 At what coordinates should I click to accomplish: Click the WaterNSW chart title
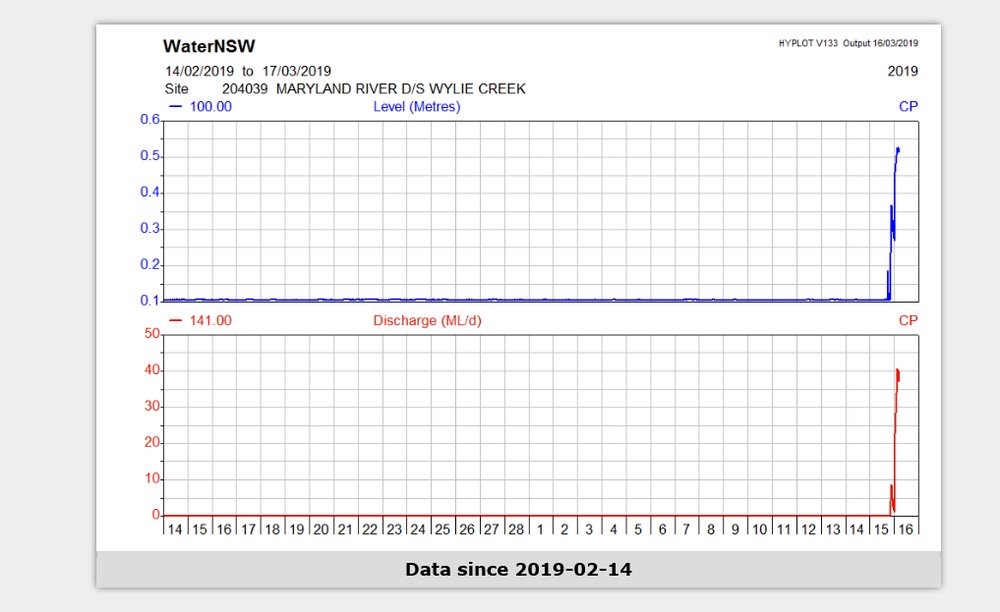209,46
